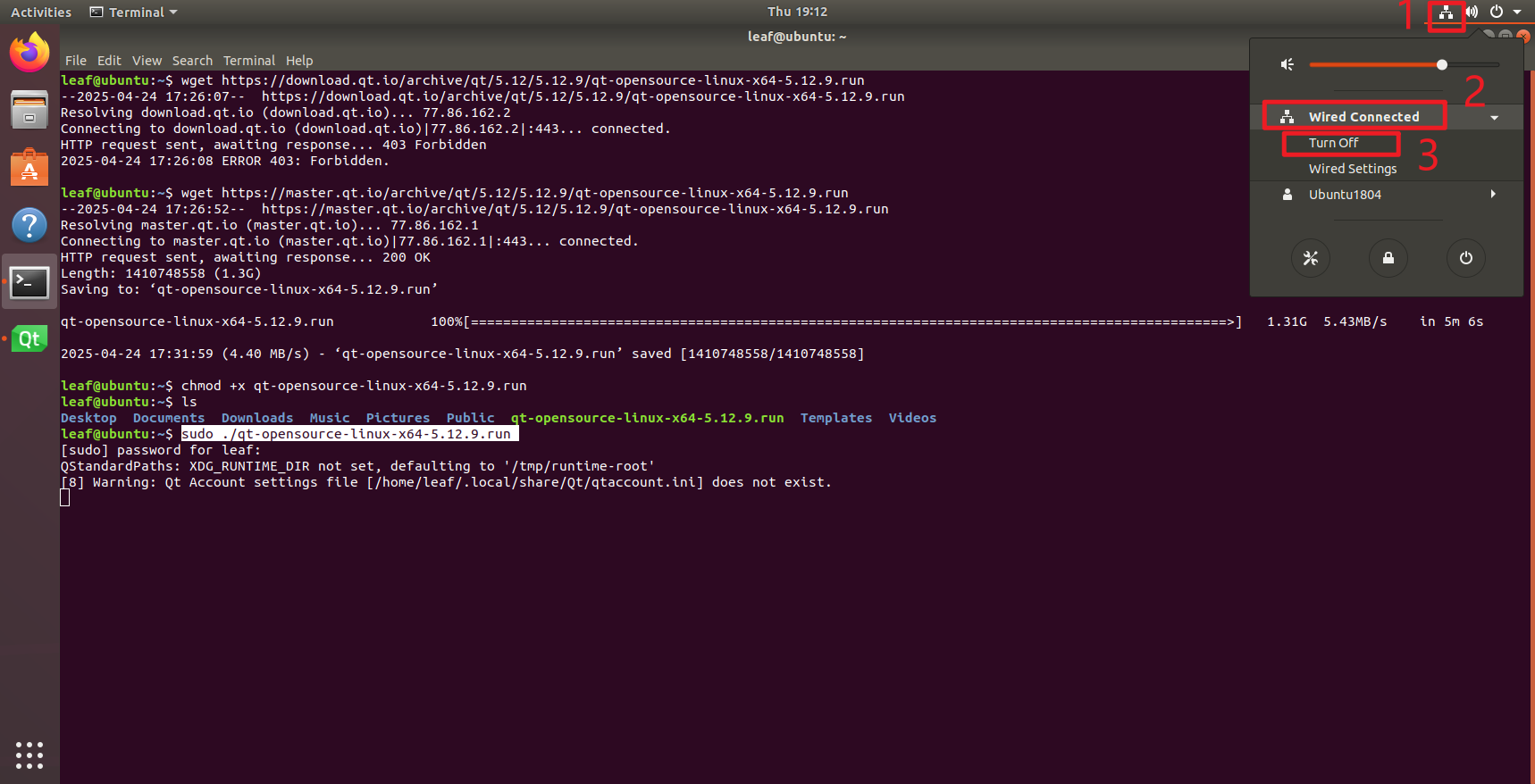This screenshot has height=784, width=1535.
Task: Click 'Length: 1410748558 (1.3G)' line
Action: click(161, 273)
